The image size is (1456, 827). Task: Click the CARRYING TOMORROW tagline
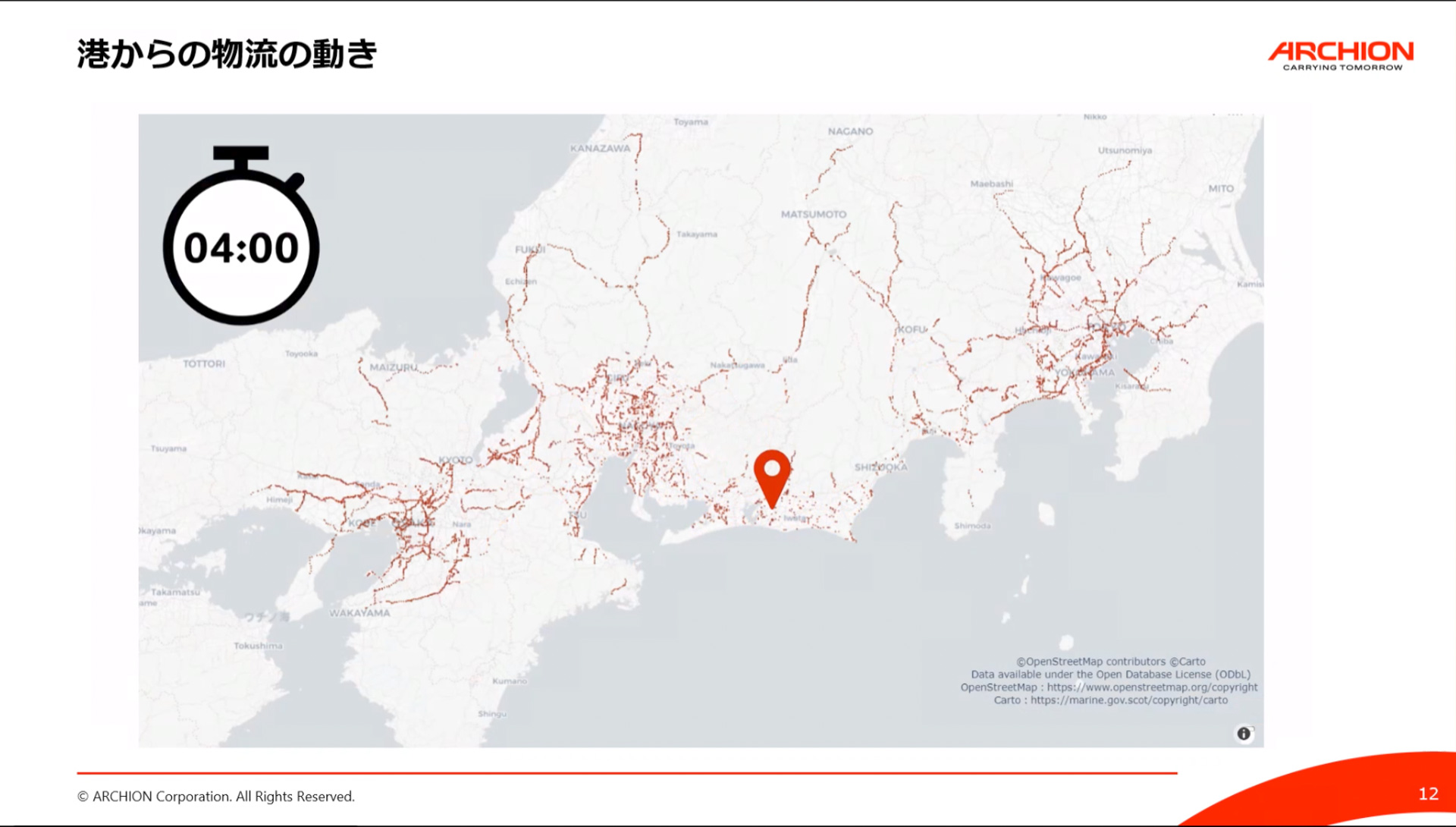(x=1342, y=68)
